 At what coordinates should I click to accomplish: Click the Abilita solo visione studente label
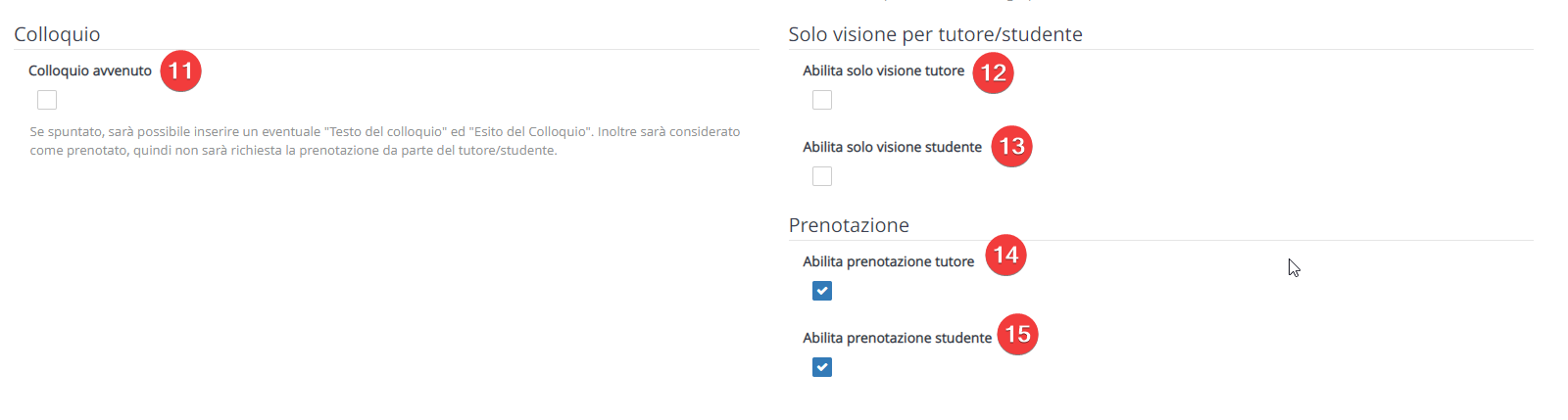coord(892,147)
